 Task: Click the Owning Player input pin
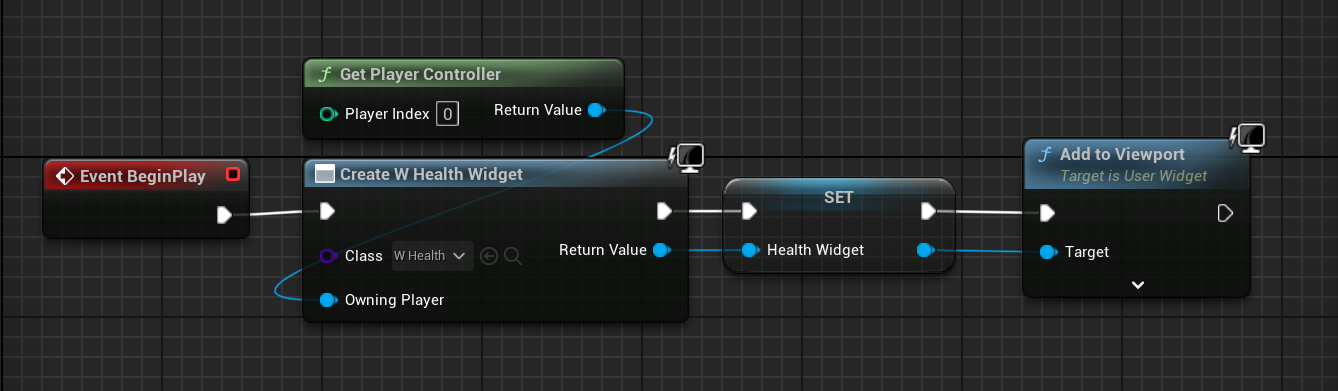[x=328, y=300]
